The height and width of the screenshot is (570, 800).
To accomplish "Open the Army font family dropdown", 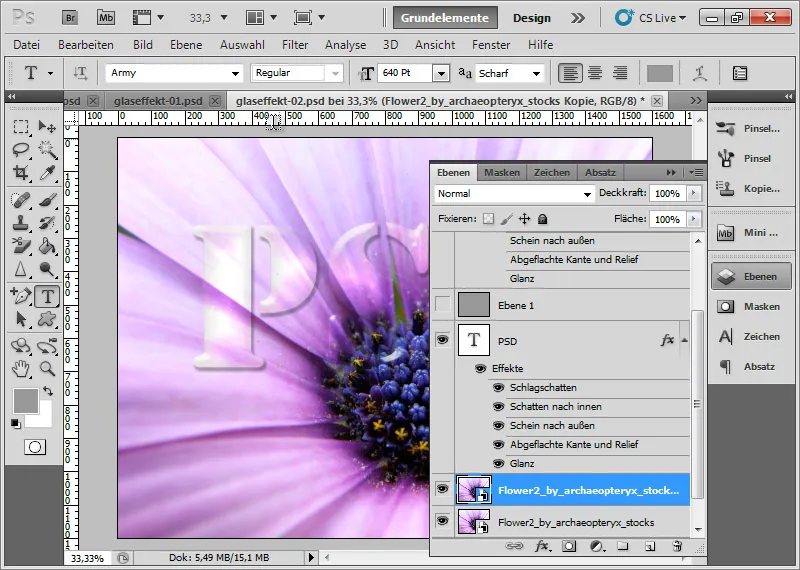I will [x=235, y=73].
